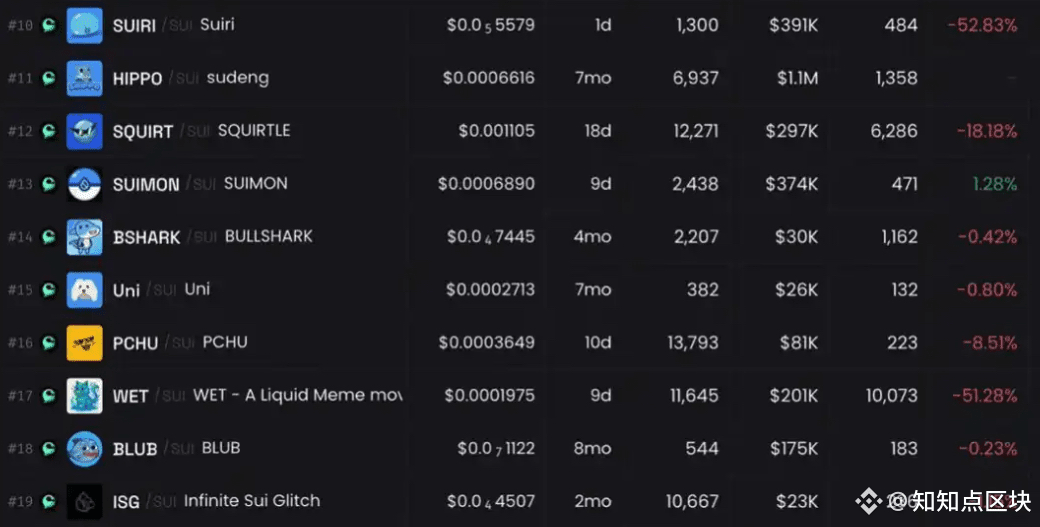This screenshot has width=1040, height=527.
Task: Click the HIPPO token logo
Action: pyautogui.click(x=84, y=78)
